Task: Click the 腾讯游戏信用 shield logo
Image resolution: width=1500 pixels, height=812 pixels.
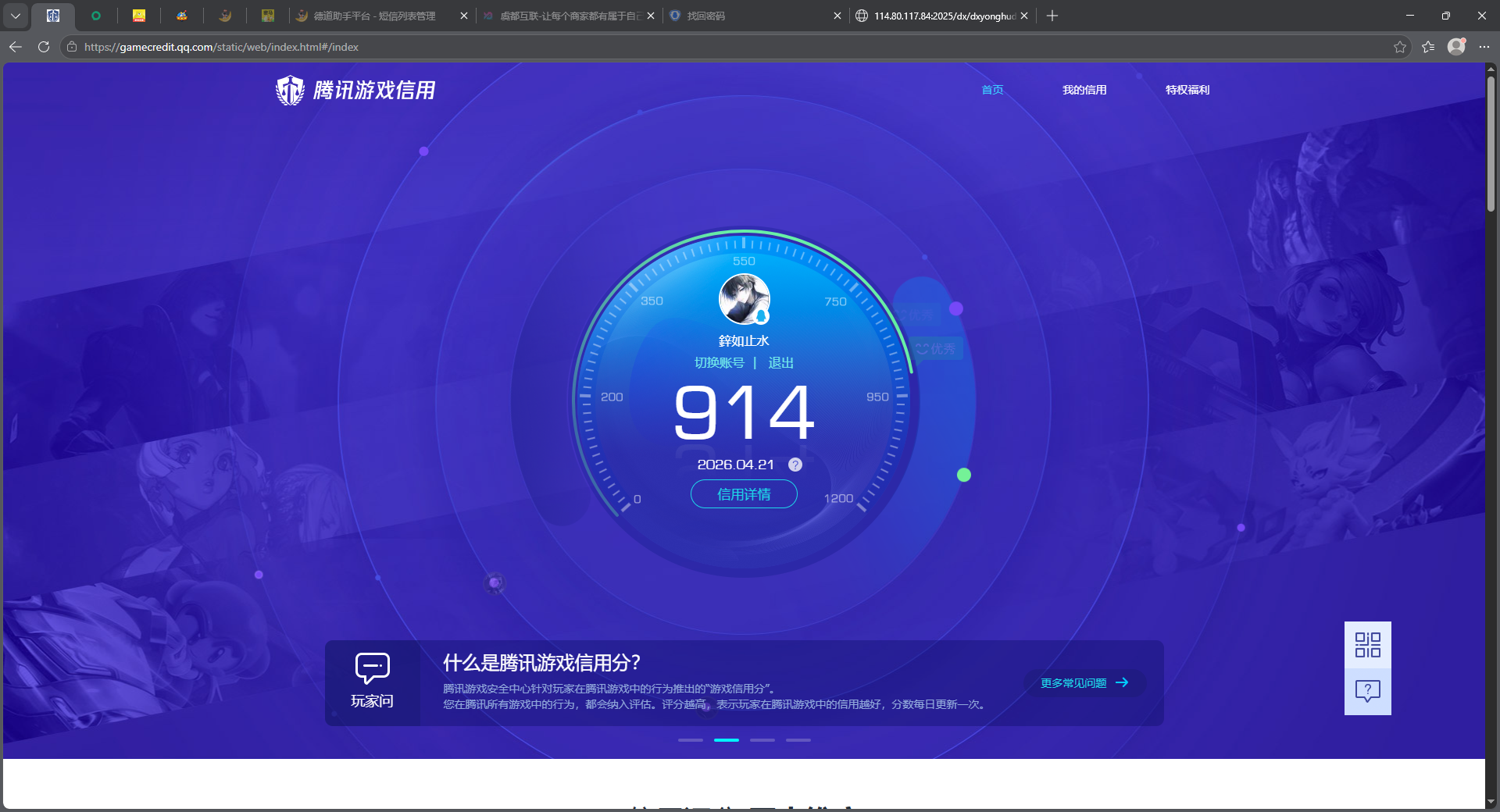Action: click(x=290, y=90)
